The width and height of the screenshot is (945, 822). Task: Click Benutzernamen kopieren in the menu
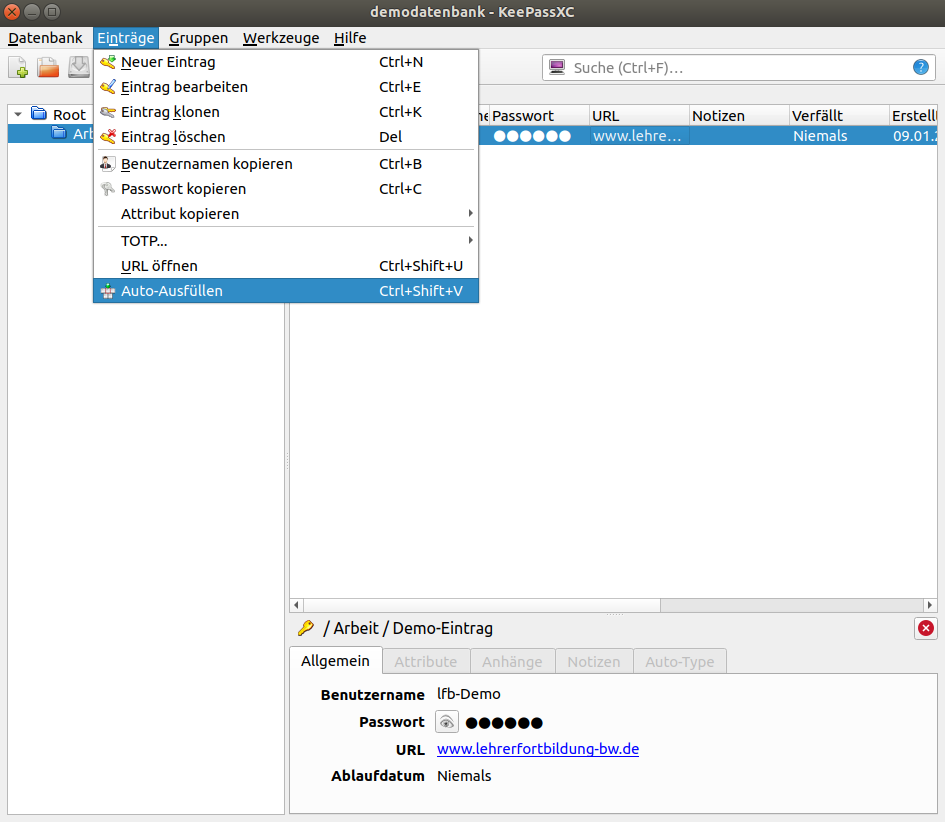point(206,164)
